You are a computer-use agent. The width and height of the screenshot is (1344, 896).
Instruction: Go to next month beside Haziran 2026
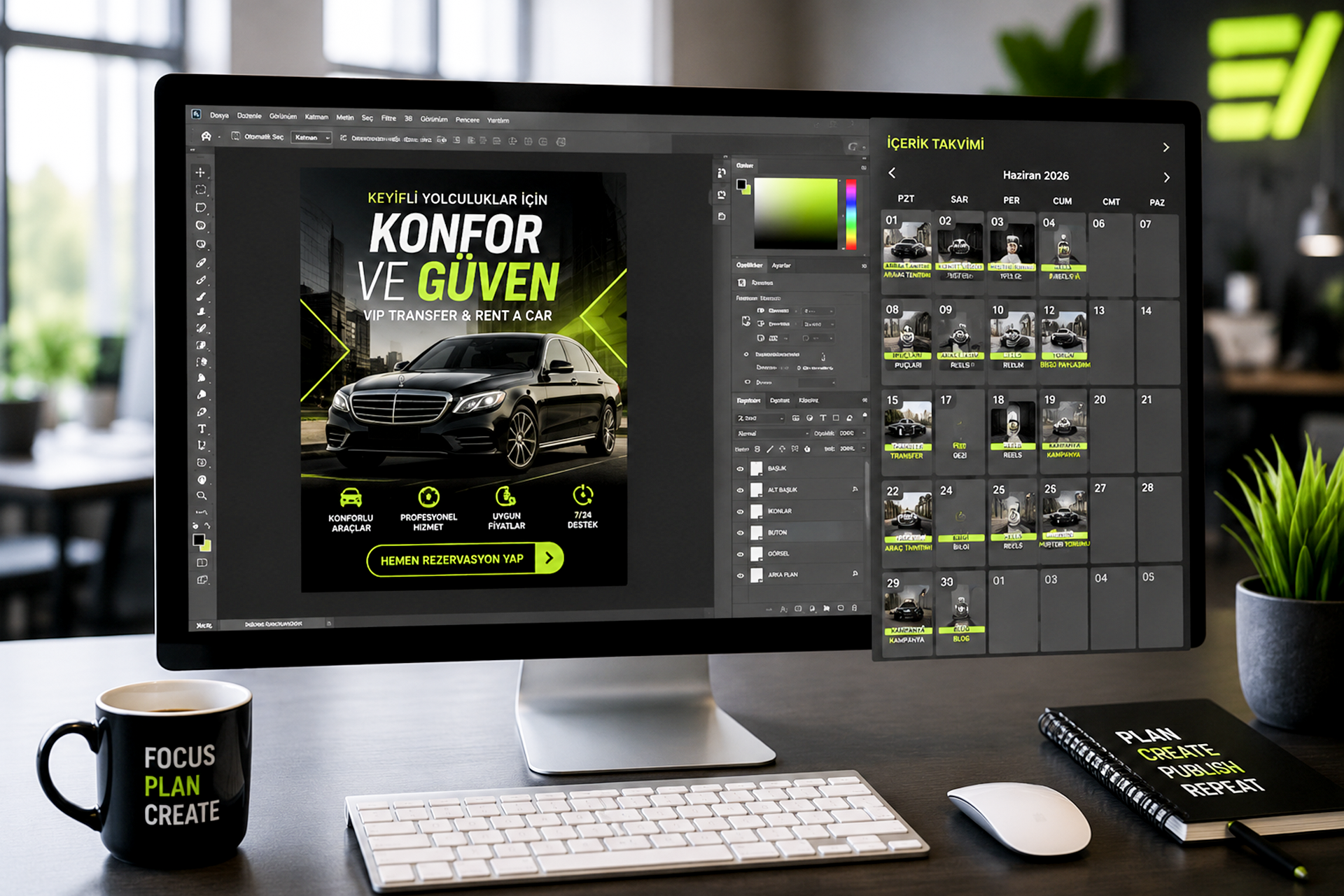tap(1166, 177)
